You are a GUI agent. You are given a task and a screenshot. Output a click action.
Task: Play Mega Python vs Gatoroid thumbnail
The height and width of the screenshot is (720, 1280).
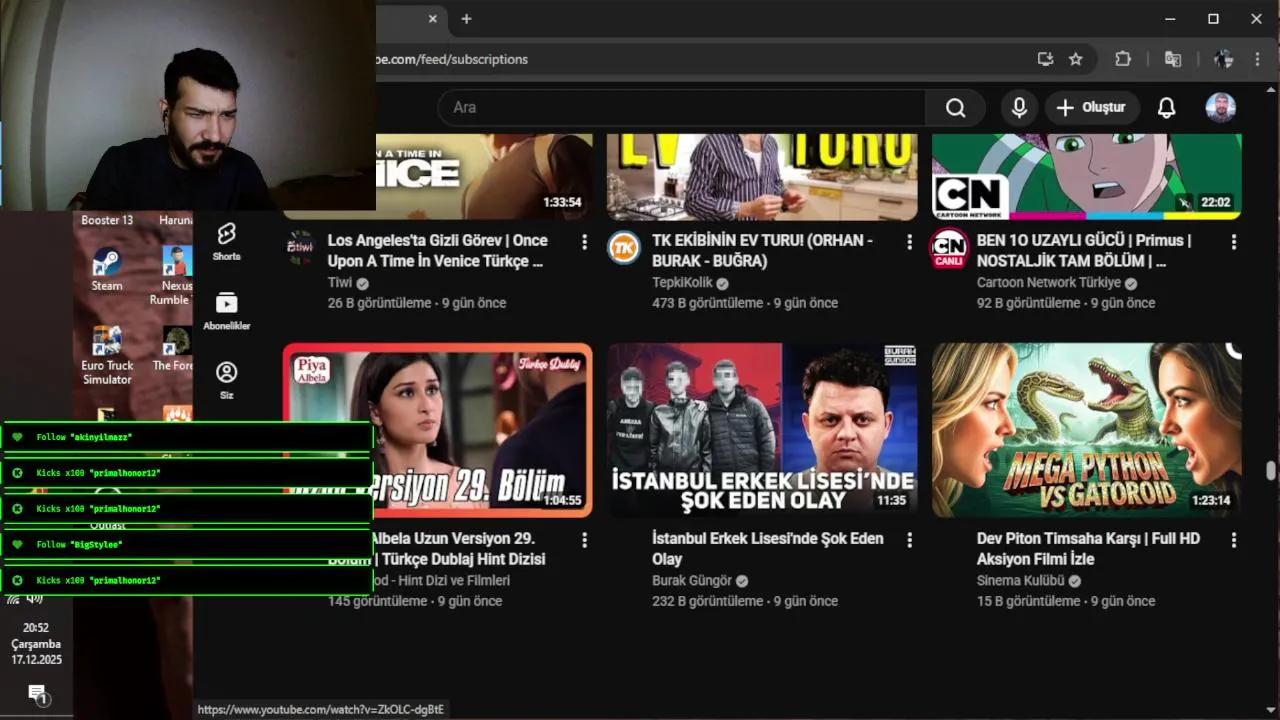[x=1087, y=430]
